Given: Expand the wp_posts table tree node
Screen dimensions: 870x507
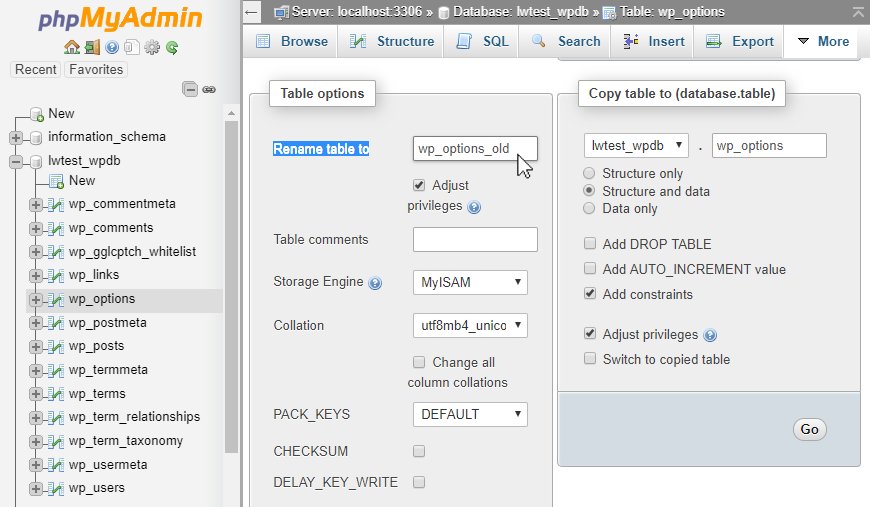Looking at the screenshot, I should 36,347.
